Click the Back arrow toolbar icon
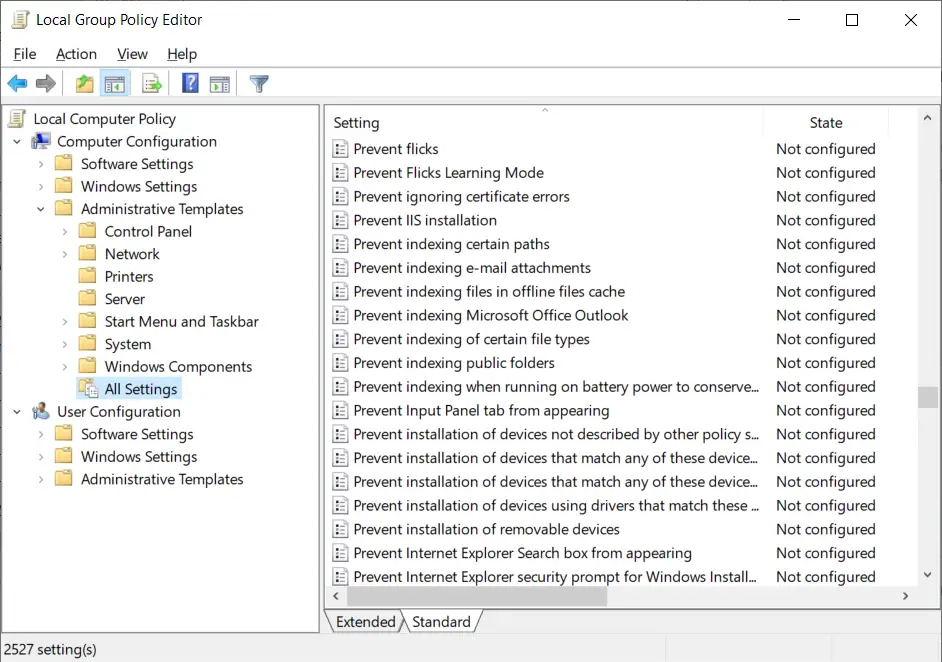The image size is (942, 662). tap(17, 84)
